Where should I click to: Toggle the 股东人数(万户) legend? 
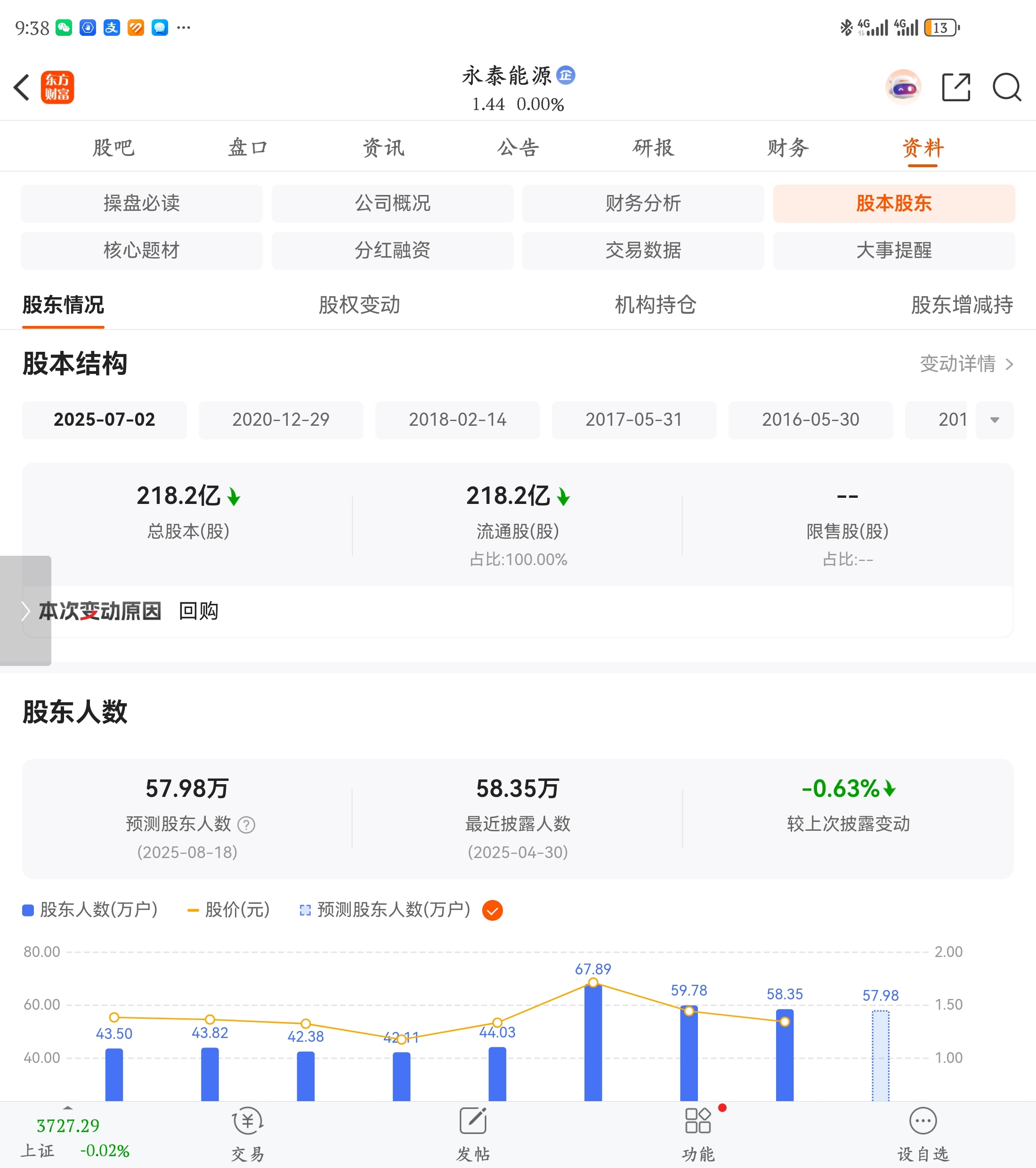(90, 910)
